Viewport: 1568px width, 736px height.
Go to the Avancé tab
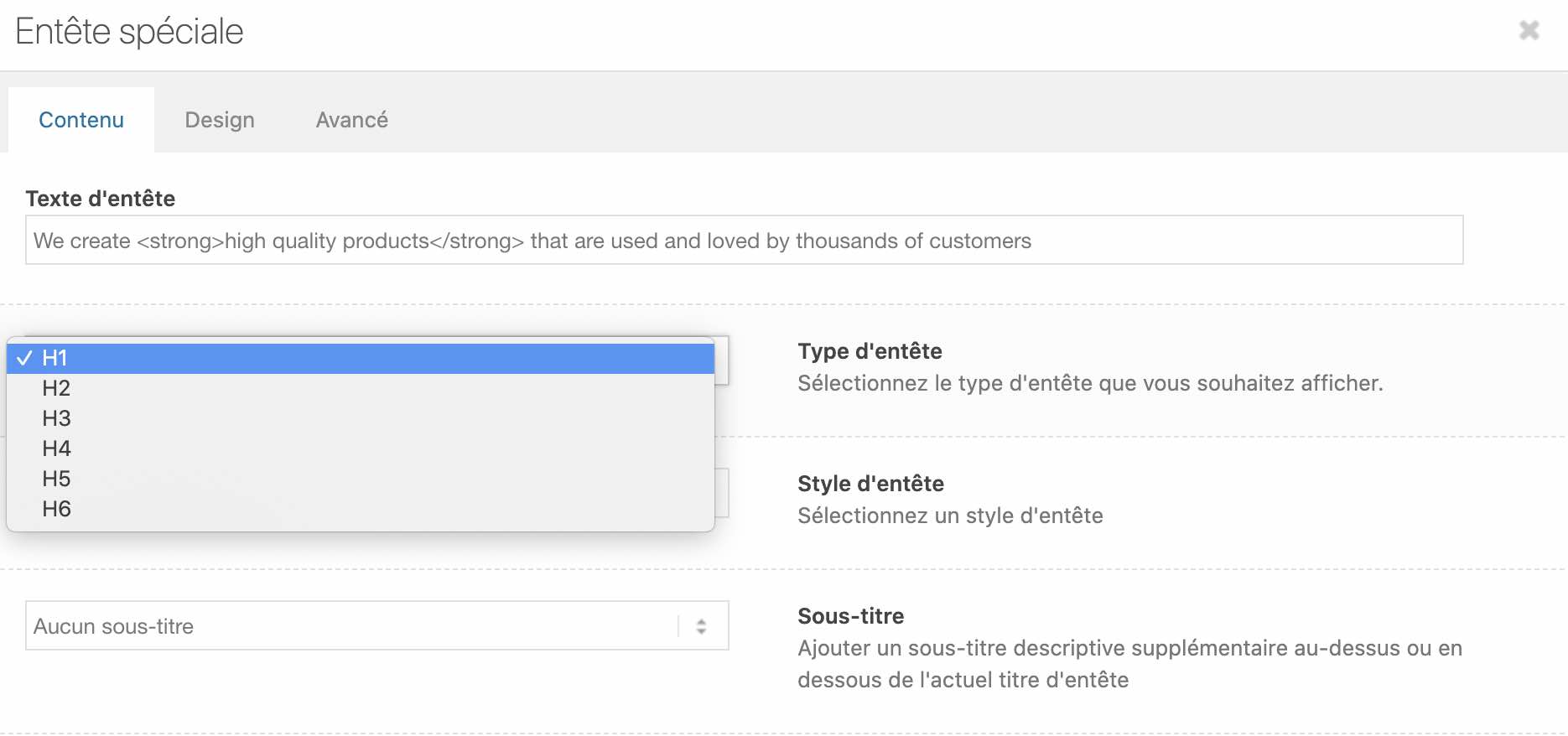[x=351, y=120]
